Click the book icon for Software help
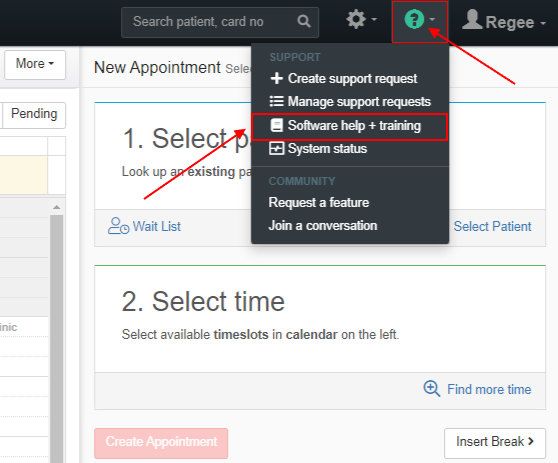Image resolution: width=558 pixels, height=463 pixels. [x=277, y=125]
